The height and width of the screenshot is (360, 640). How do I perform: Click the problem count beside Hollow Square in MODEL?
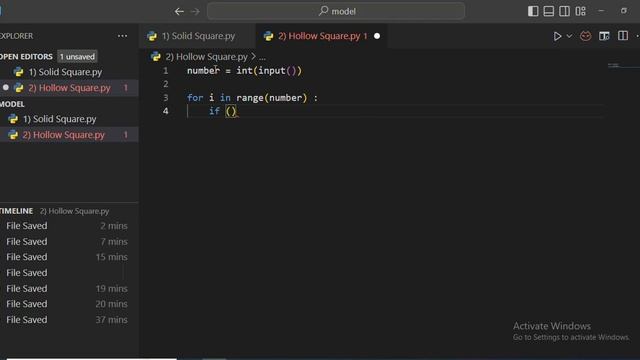click(126, 135)
